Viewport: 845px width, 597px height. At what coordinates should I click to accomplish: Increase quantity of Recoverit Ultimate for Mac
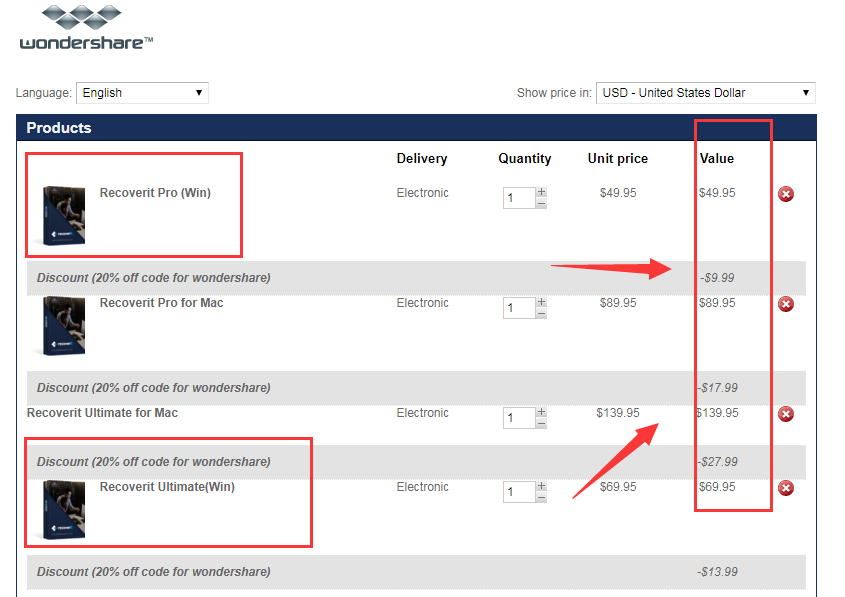(x=542, y=412)
